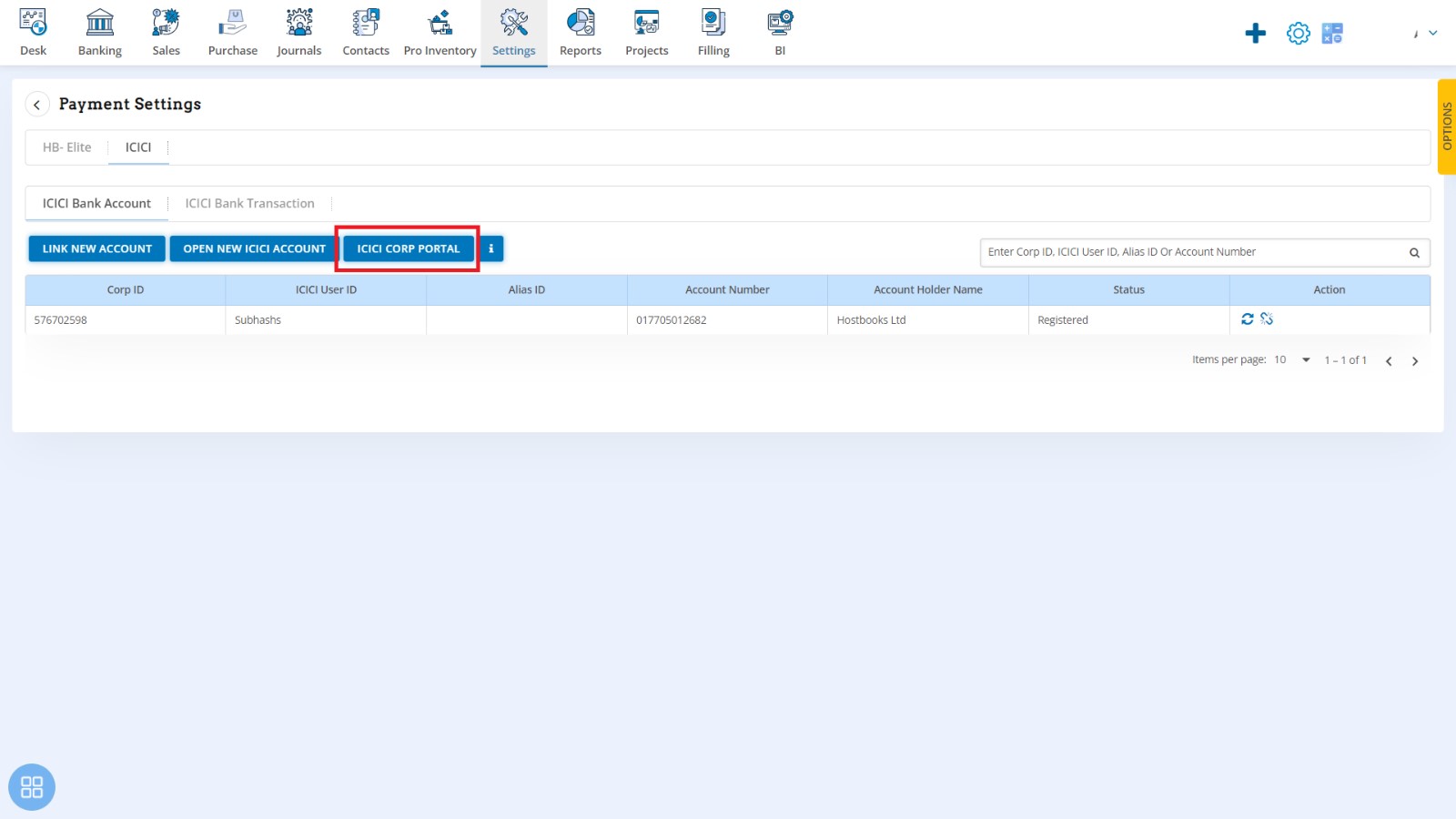The width and height of the screenshot is (1456, 819).
Task: Open the items per page dropdown
Action: pyautogui.click(x=1292, y=360)
